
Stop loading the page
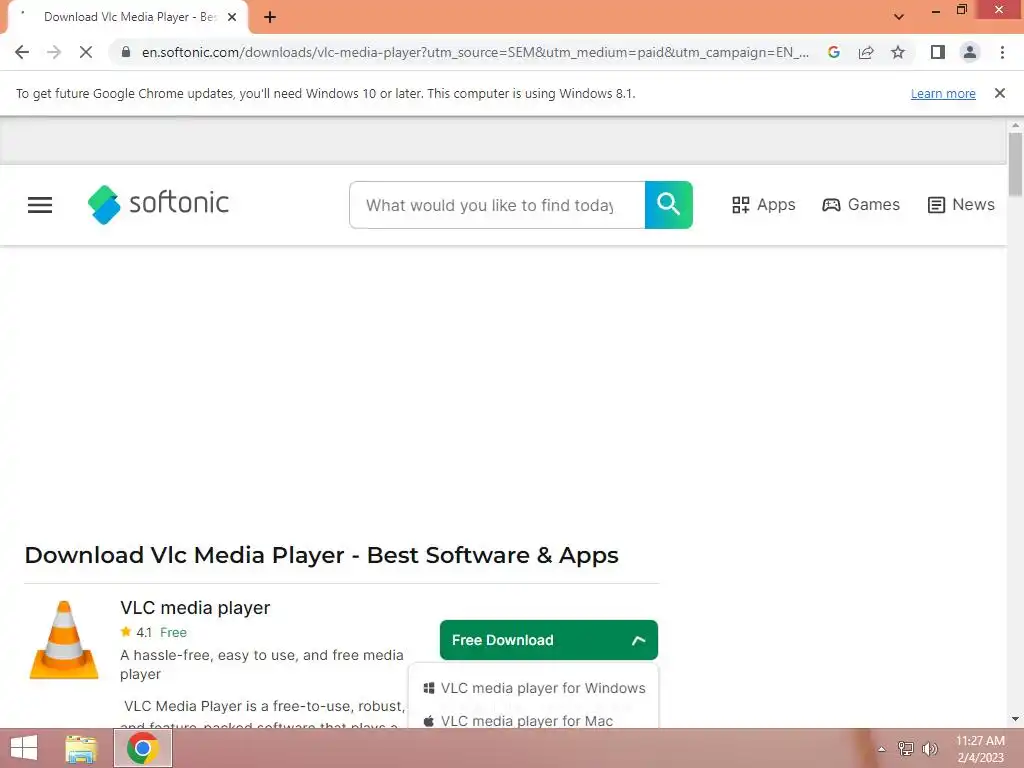[x=86, y=52]
